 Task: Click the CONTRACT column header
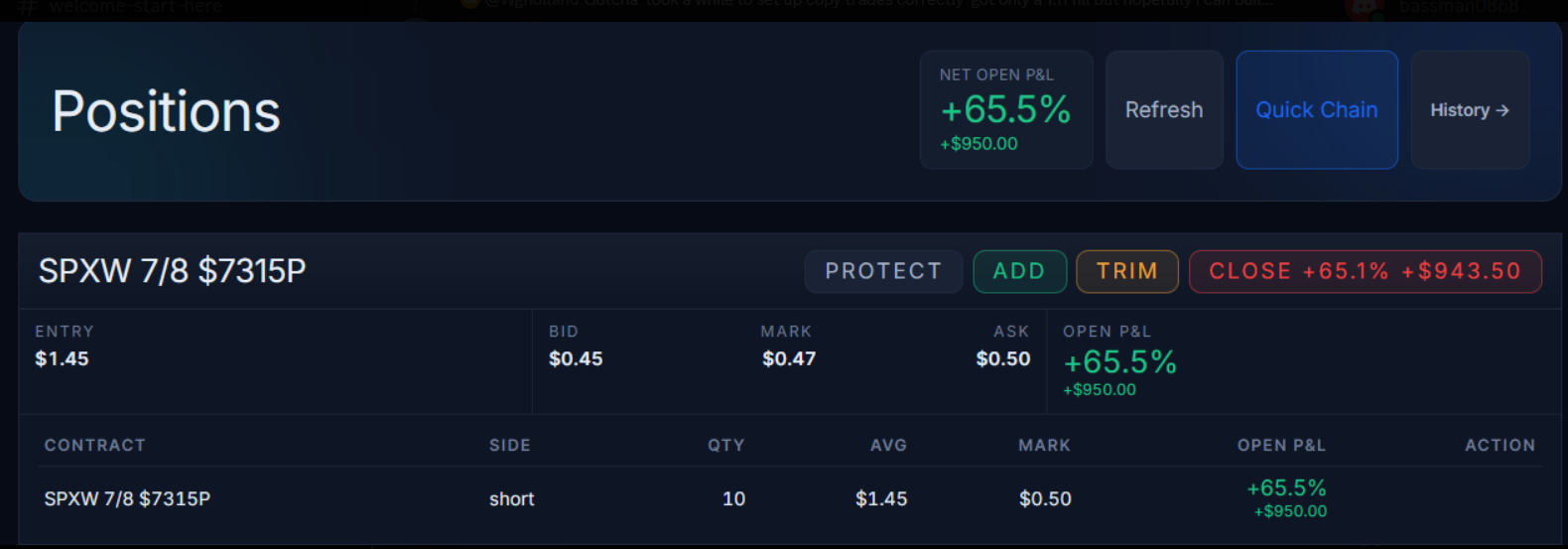tap(94, 446)
